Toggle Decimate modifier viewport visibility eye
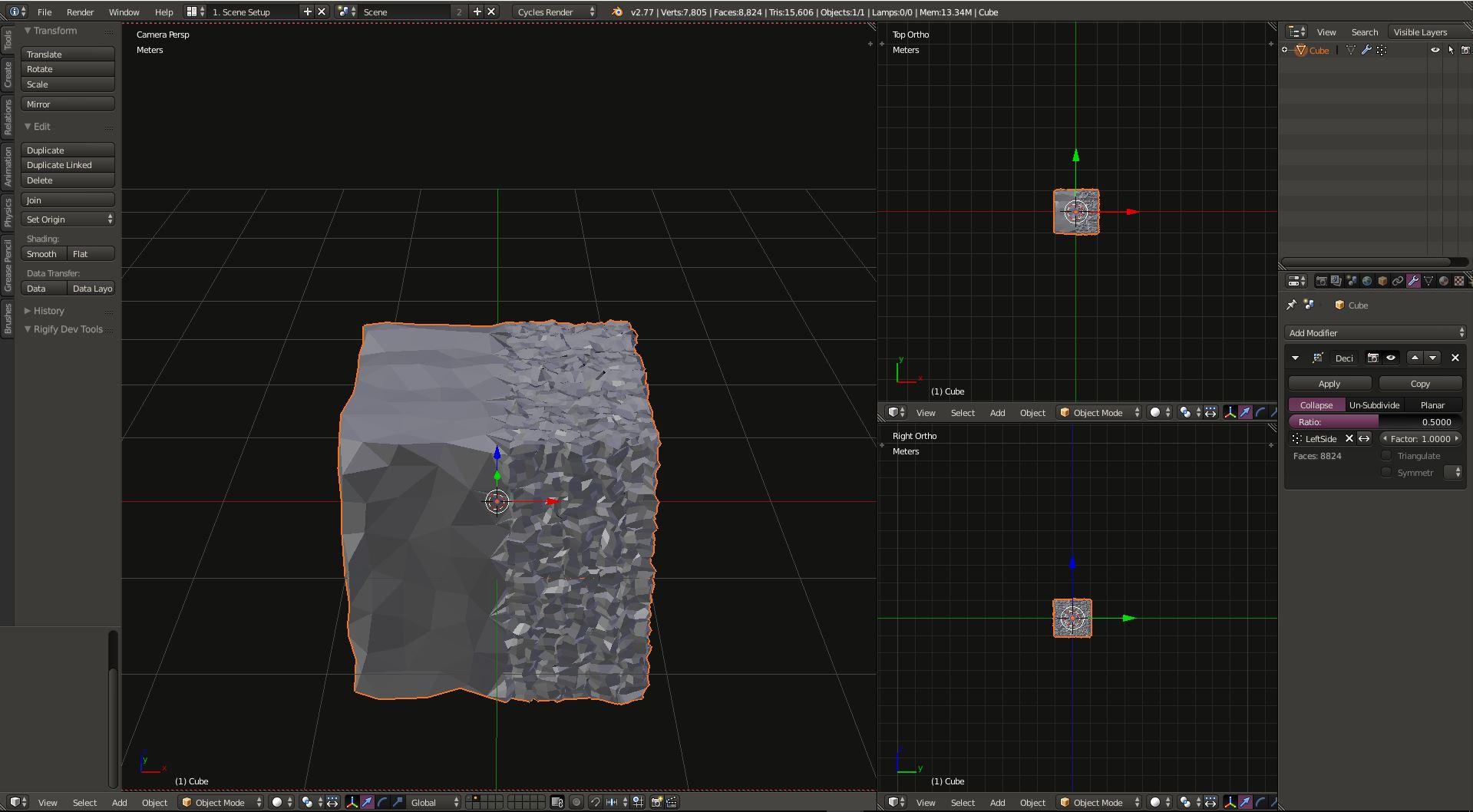 click(1391, 358)
